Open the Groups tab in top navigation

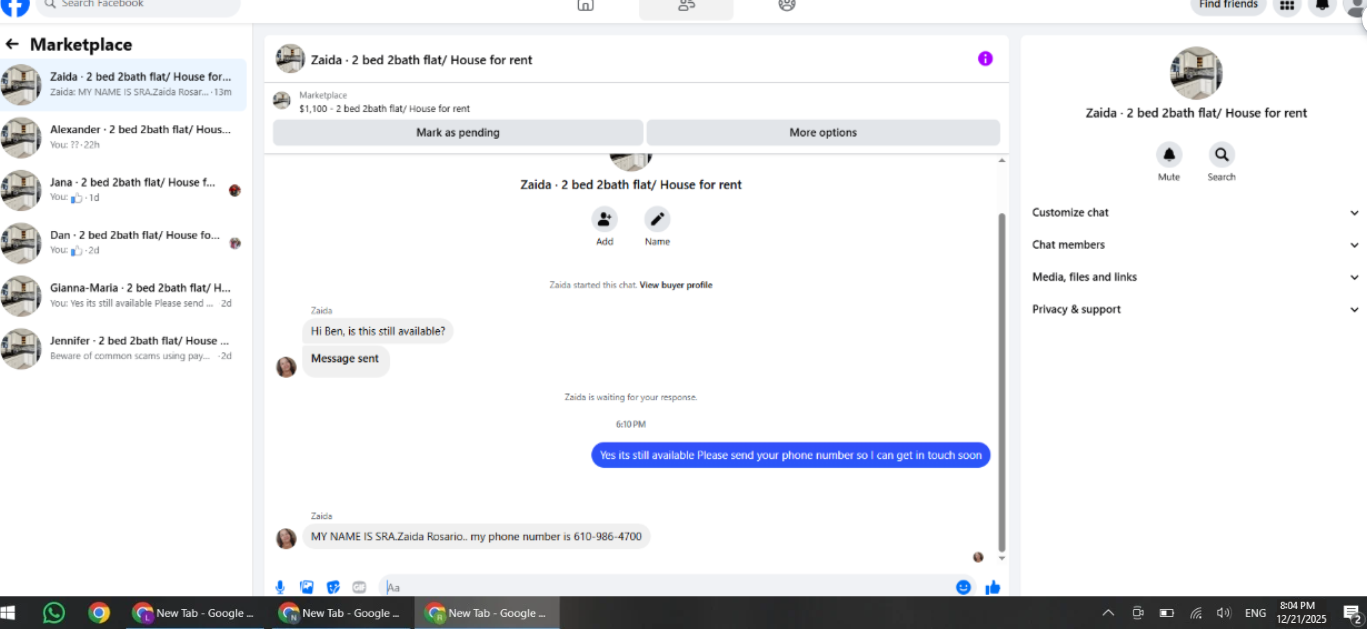tap(787, 6)
